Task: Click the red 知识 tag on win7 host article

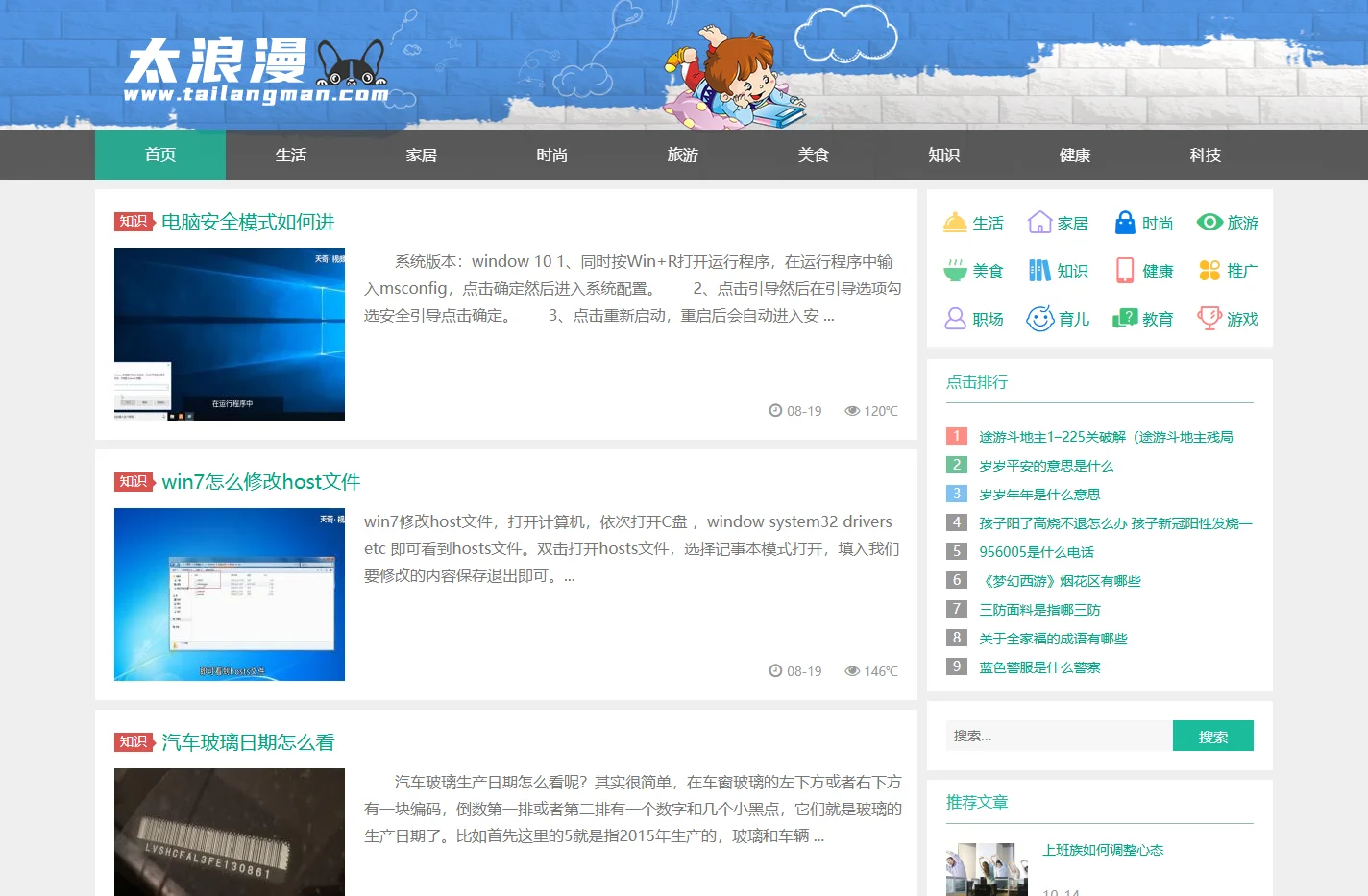Action: point(134,482)
